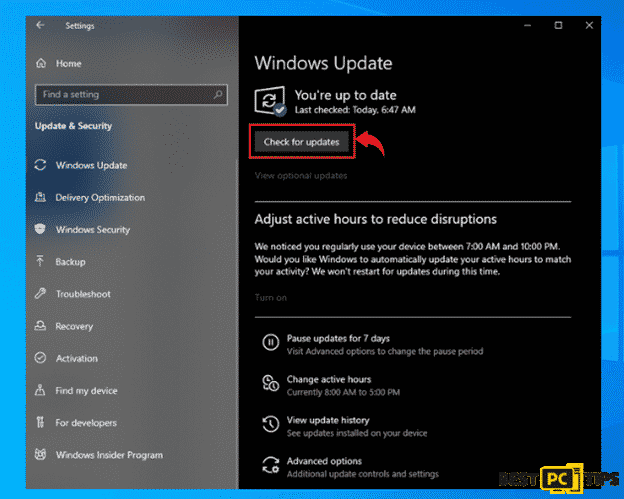Open View update history
This screenshot has width=624, height=499.
(328, 420)
